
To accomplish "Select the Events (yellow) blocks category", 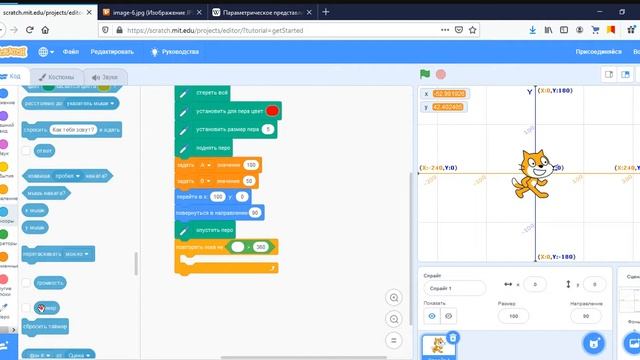I will (4, 167).
